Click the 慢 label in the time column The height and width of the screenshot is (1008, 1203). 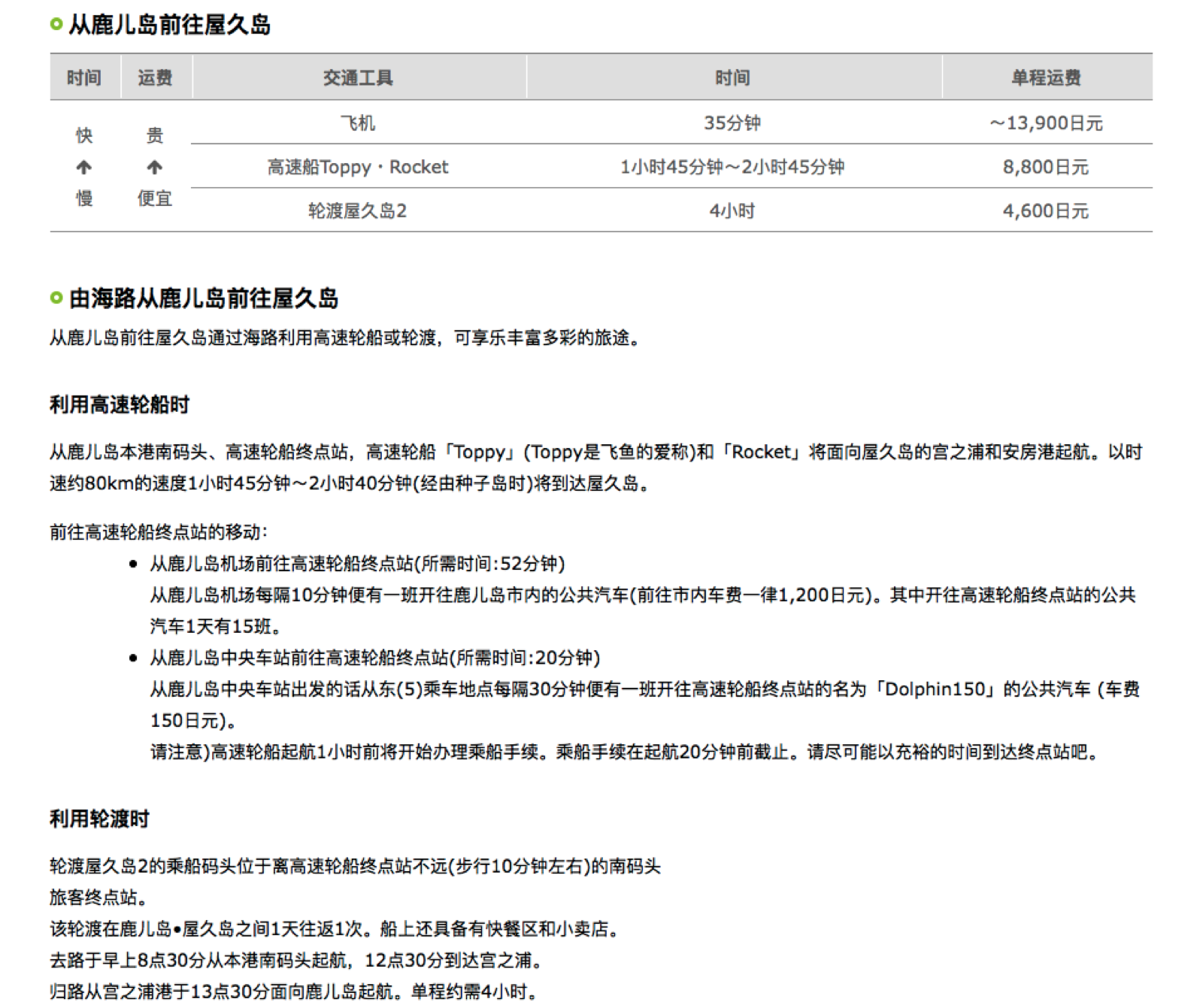[x=84, y=198]
